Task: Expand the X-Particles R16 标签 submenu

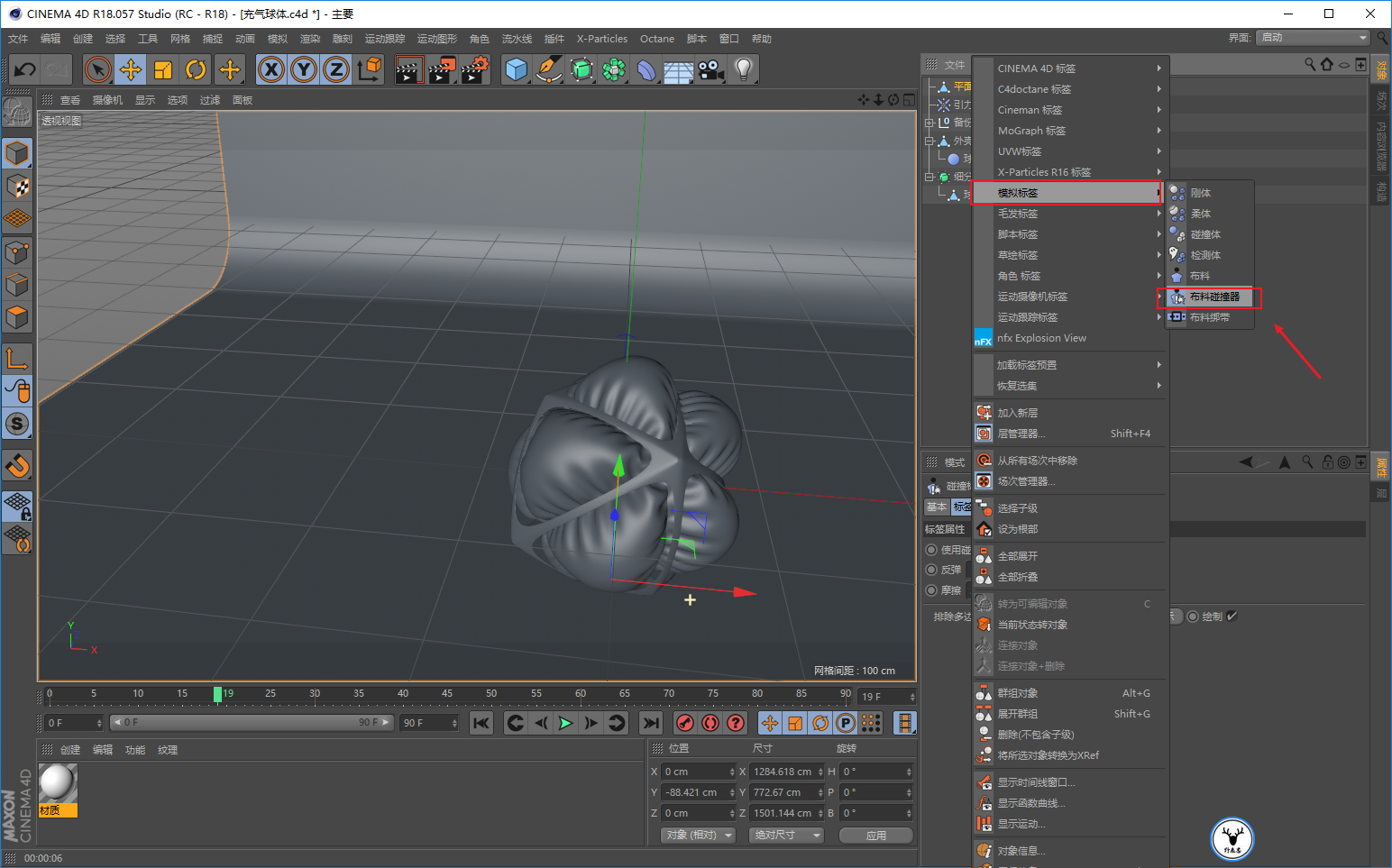Action: click(x=1071, y=172)
